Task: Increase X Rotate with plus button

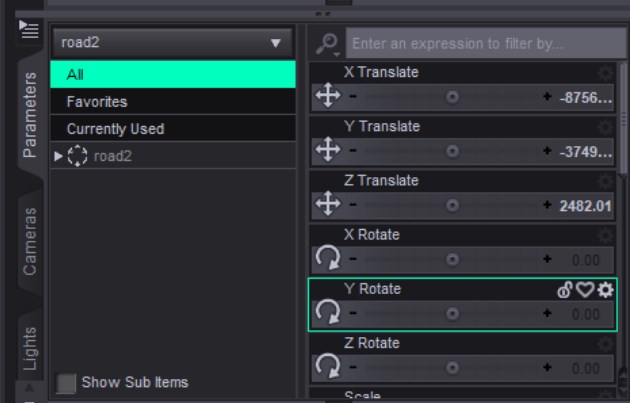Action: [547, 259]
